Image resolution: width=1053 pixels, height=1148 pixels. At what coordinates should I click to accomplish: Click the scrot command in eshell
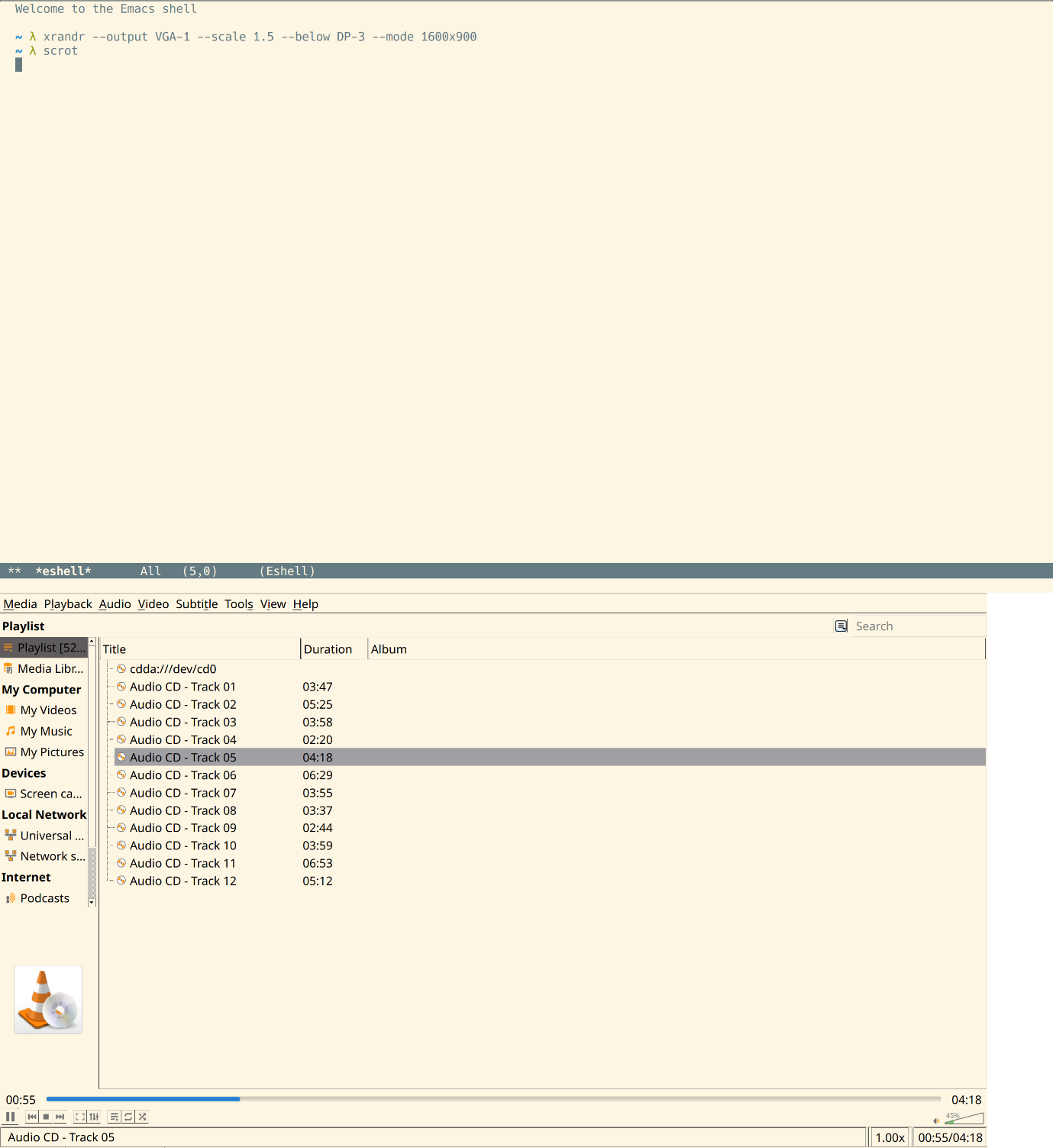coord(60,51)
